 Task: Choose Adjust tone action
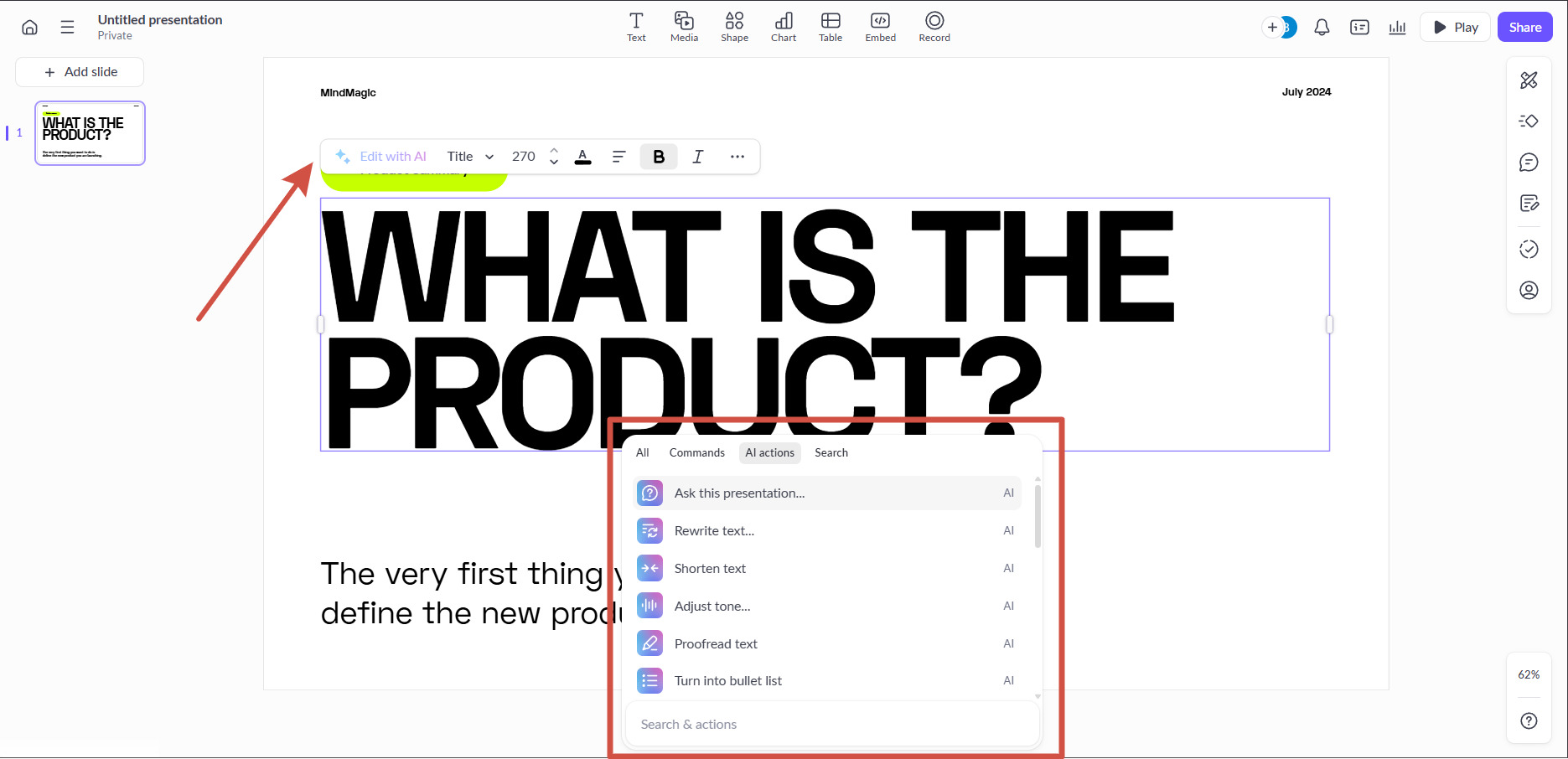pos(828,607)
